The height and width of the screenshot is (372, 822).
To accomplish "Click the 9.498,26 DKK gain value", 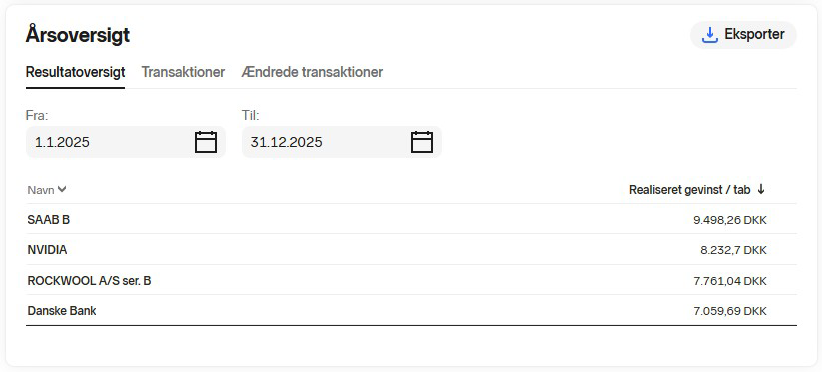I will (x=730, y=220).
